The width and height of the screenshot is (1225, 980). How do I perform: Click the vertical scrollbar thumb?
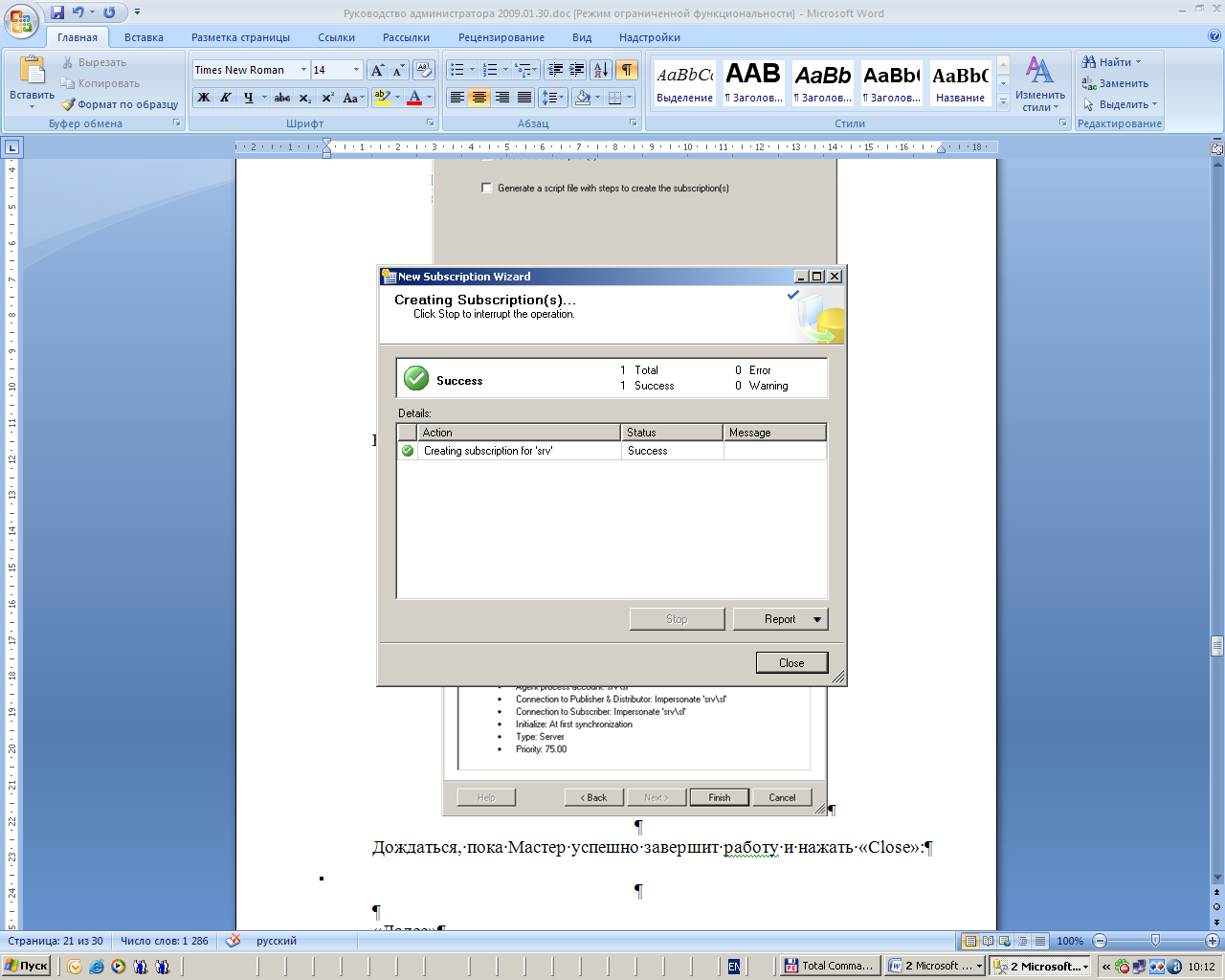tap(1217, 646)
